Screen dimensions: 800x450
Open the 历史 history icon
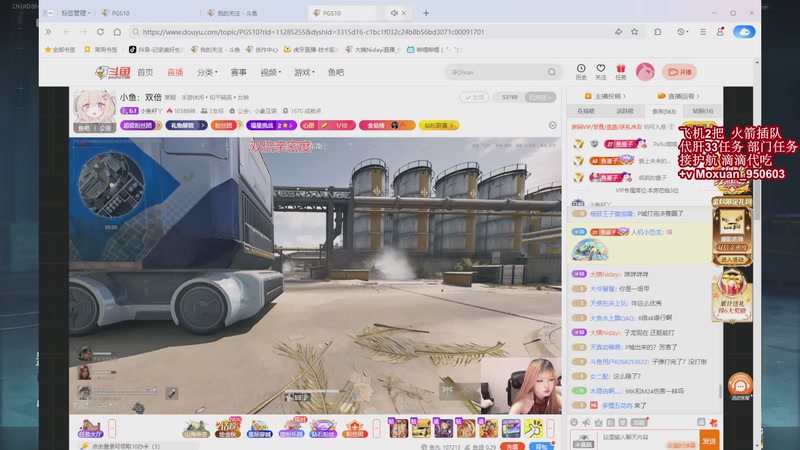(581, 71)
